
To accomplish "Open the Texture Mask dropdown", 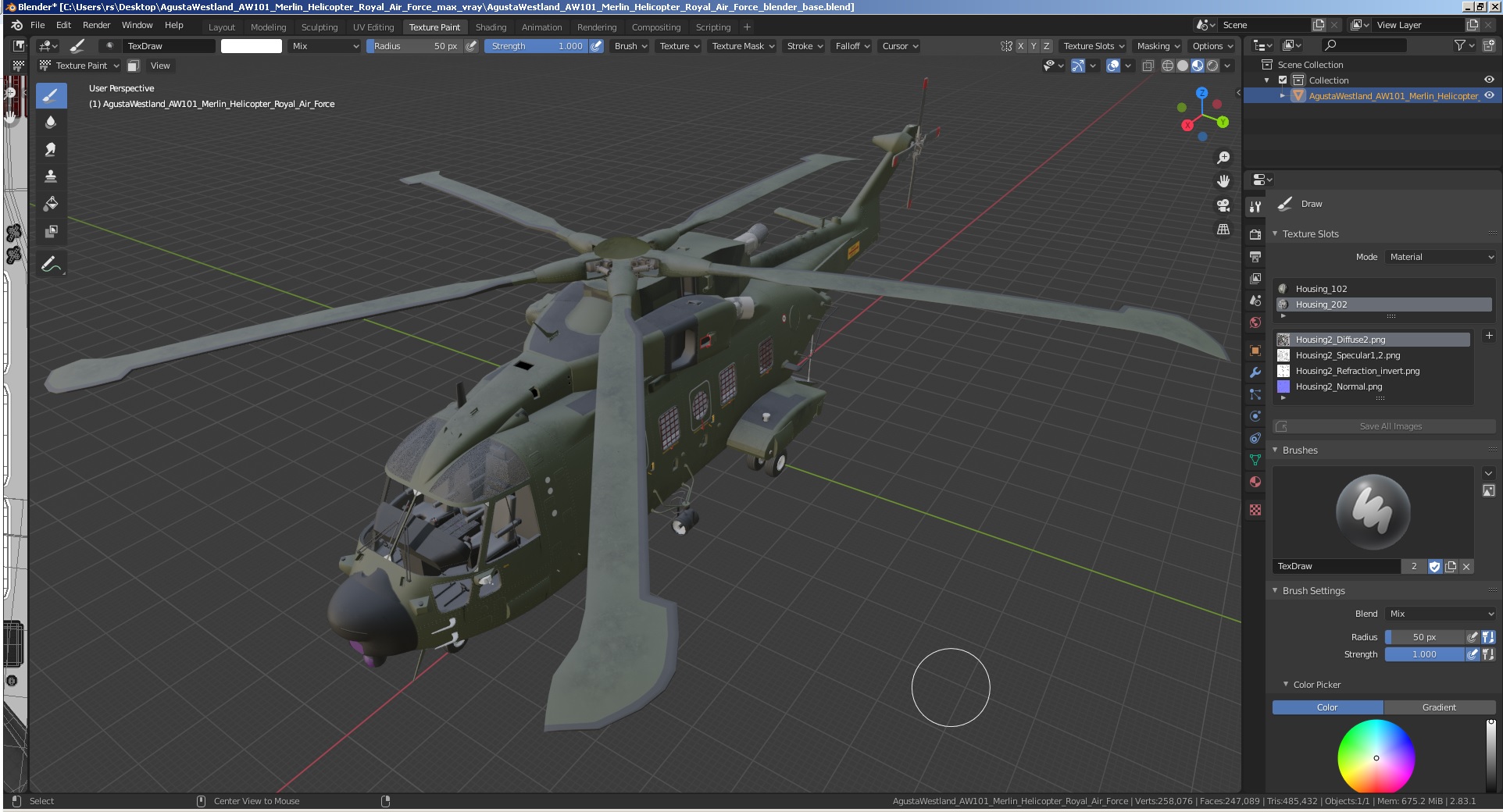I will 742,46.
